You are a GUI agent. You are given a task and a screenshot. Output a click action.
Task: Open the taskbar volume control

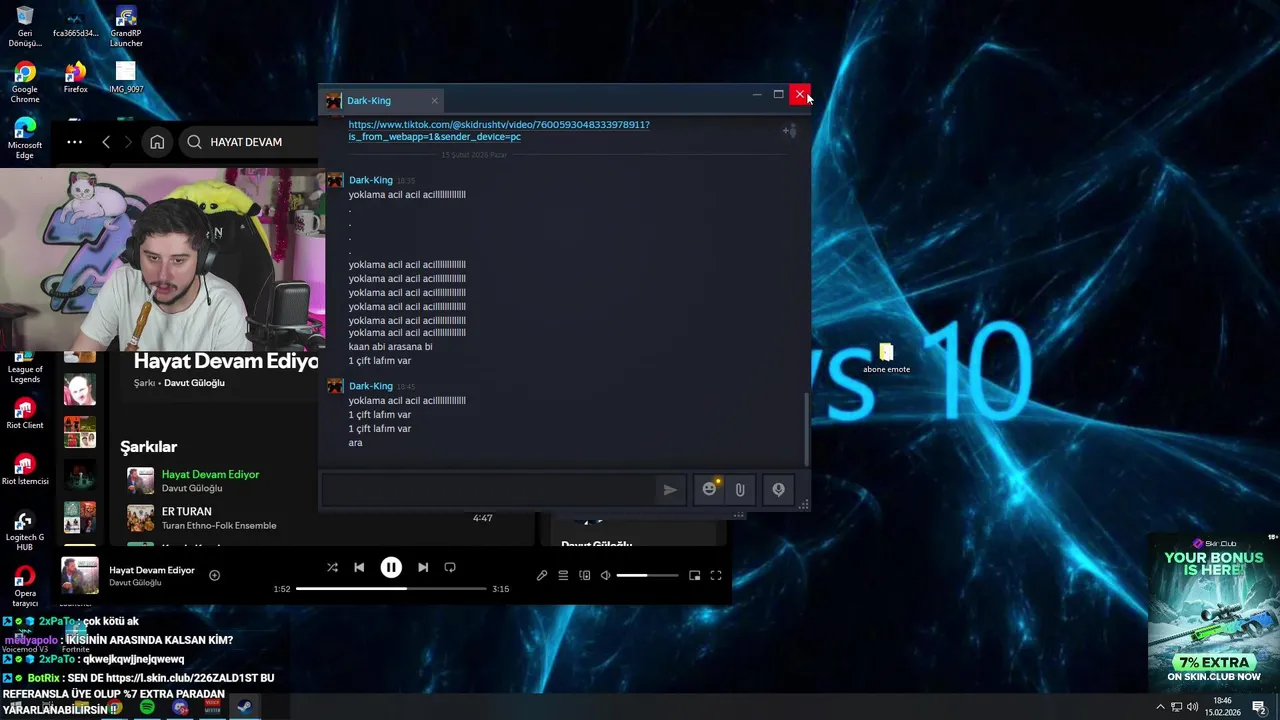tap(1193, 707)
